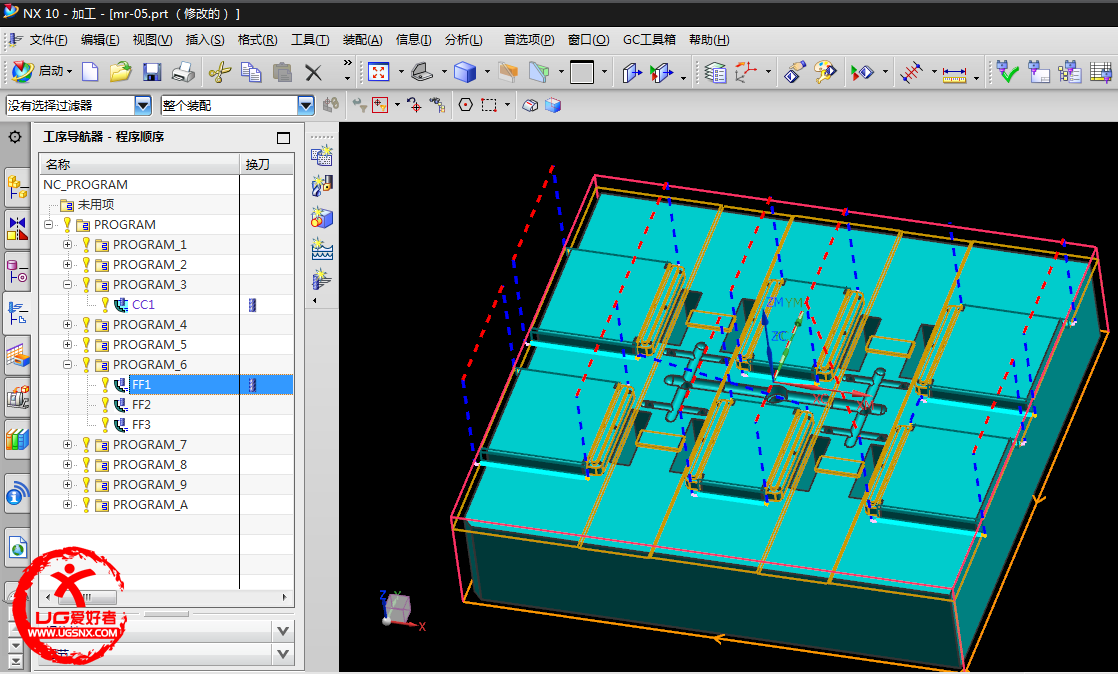This screenshot has width=1118, height=674.
Task: Click the Print icon
Action: [x=183, y=71]
